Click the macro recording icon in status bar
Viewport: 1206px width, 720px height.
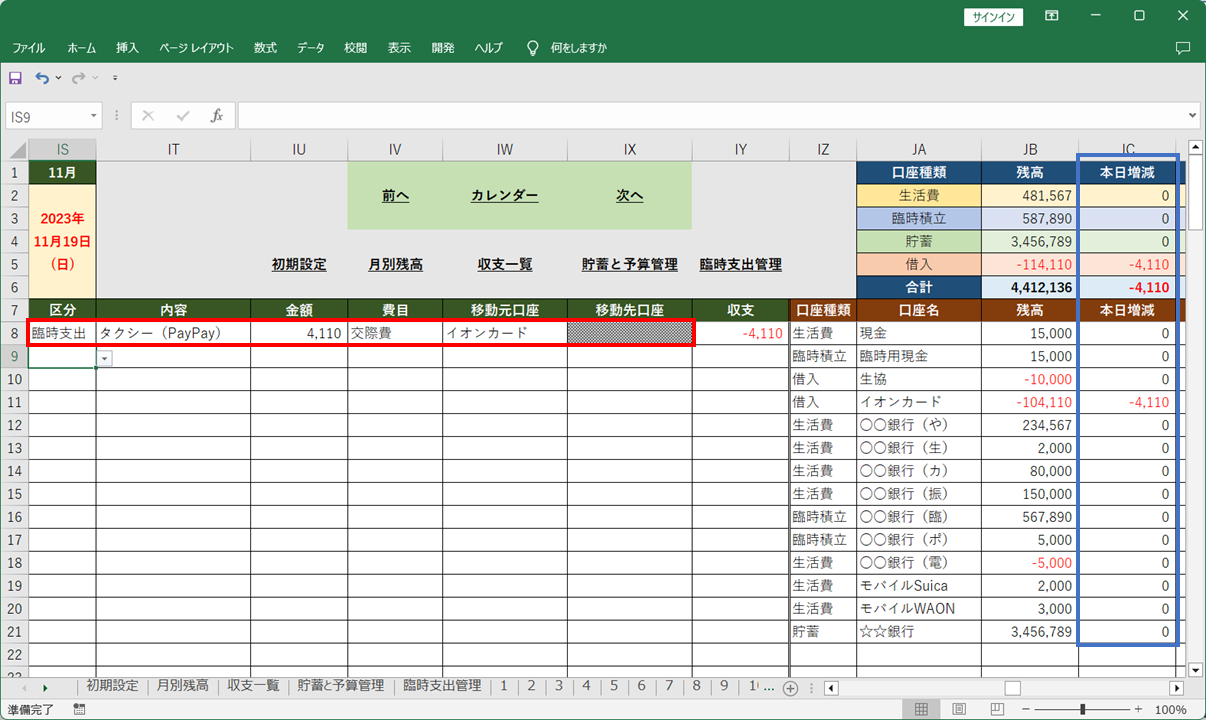tap(79, 709)
